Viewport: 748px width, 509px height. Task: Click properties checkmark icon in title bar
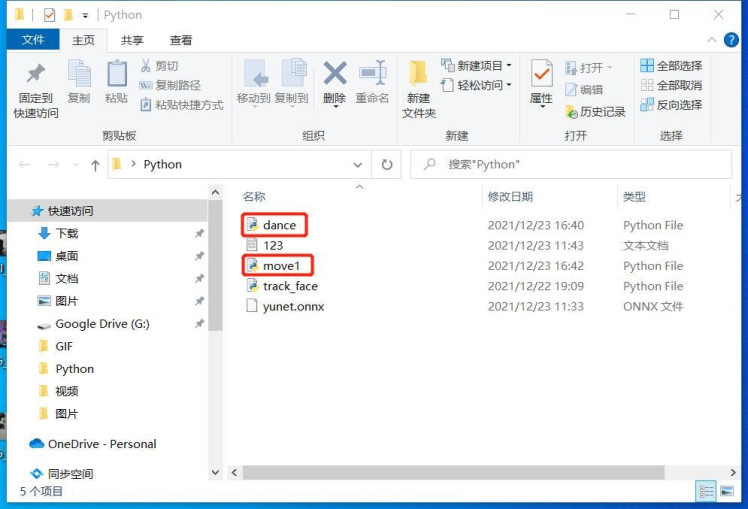tap(49, 15)
